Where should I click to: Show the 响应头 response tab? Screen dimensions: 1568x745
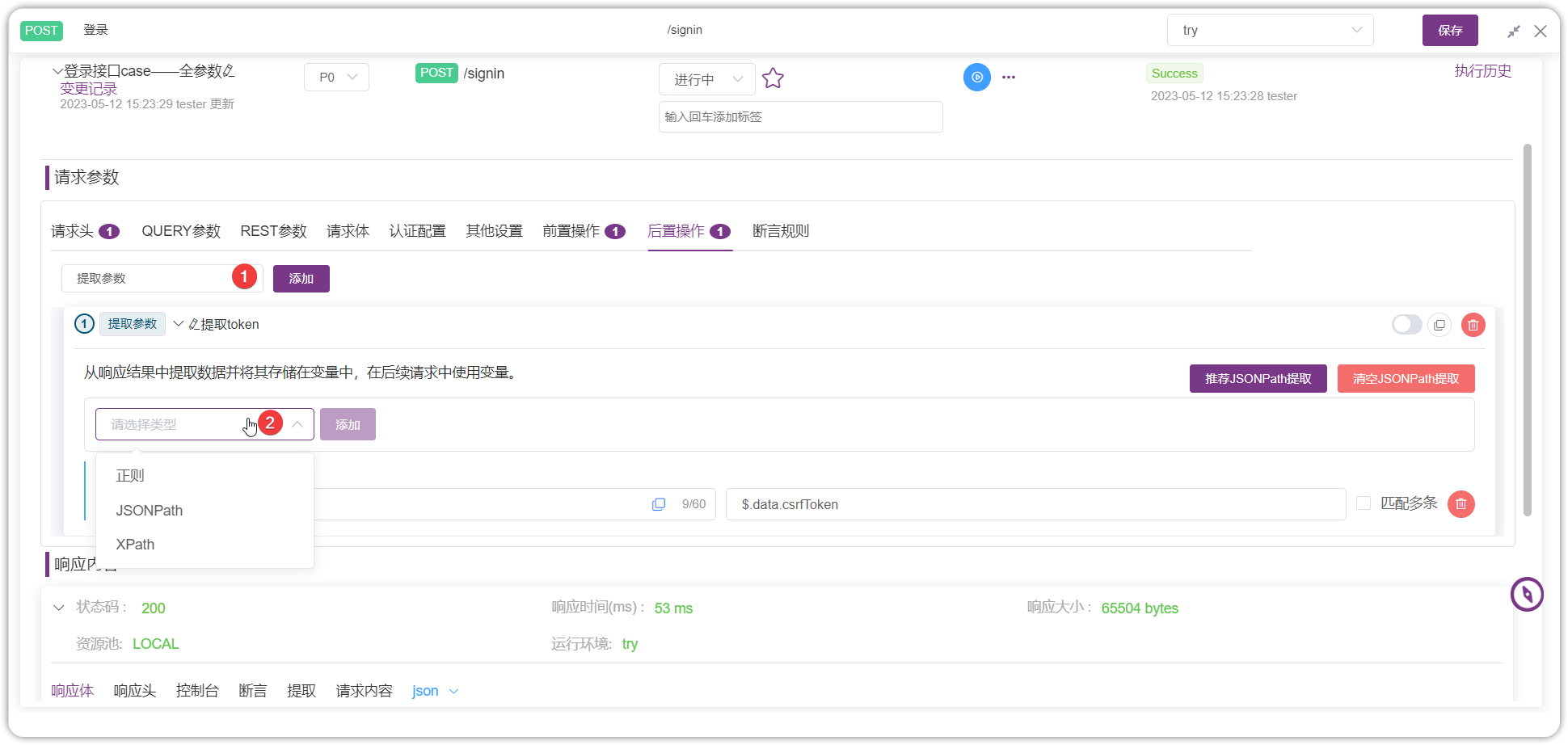[134, 691]
